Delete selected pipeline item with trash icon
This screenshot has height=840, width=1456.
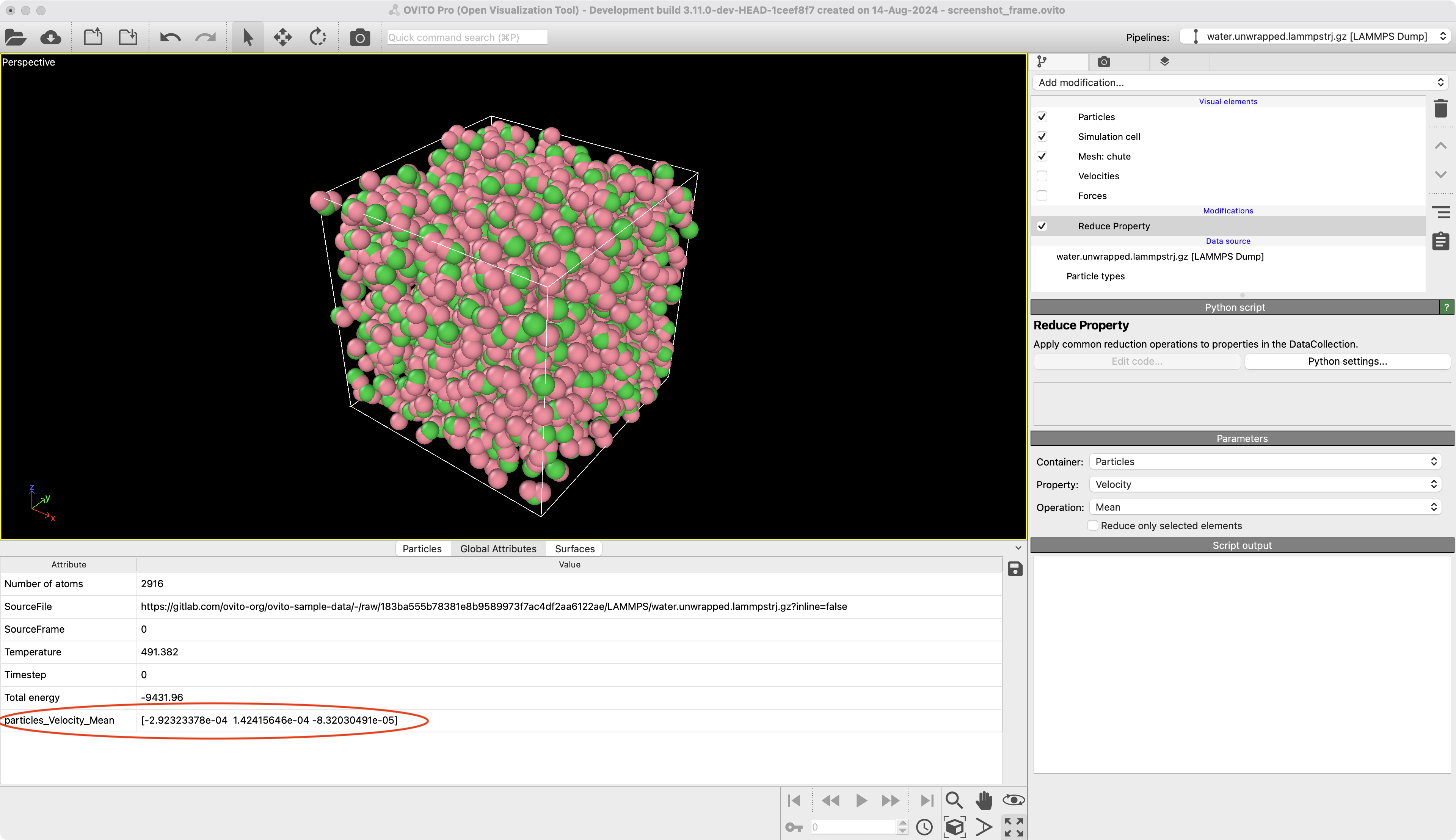tap(1441, 108)
